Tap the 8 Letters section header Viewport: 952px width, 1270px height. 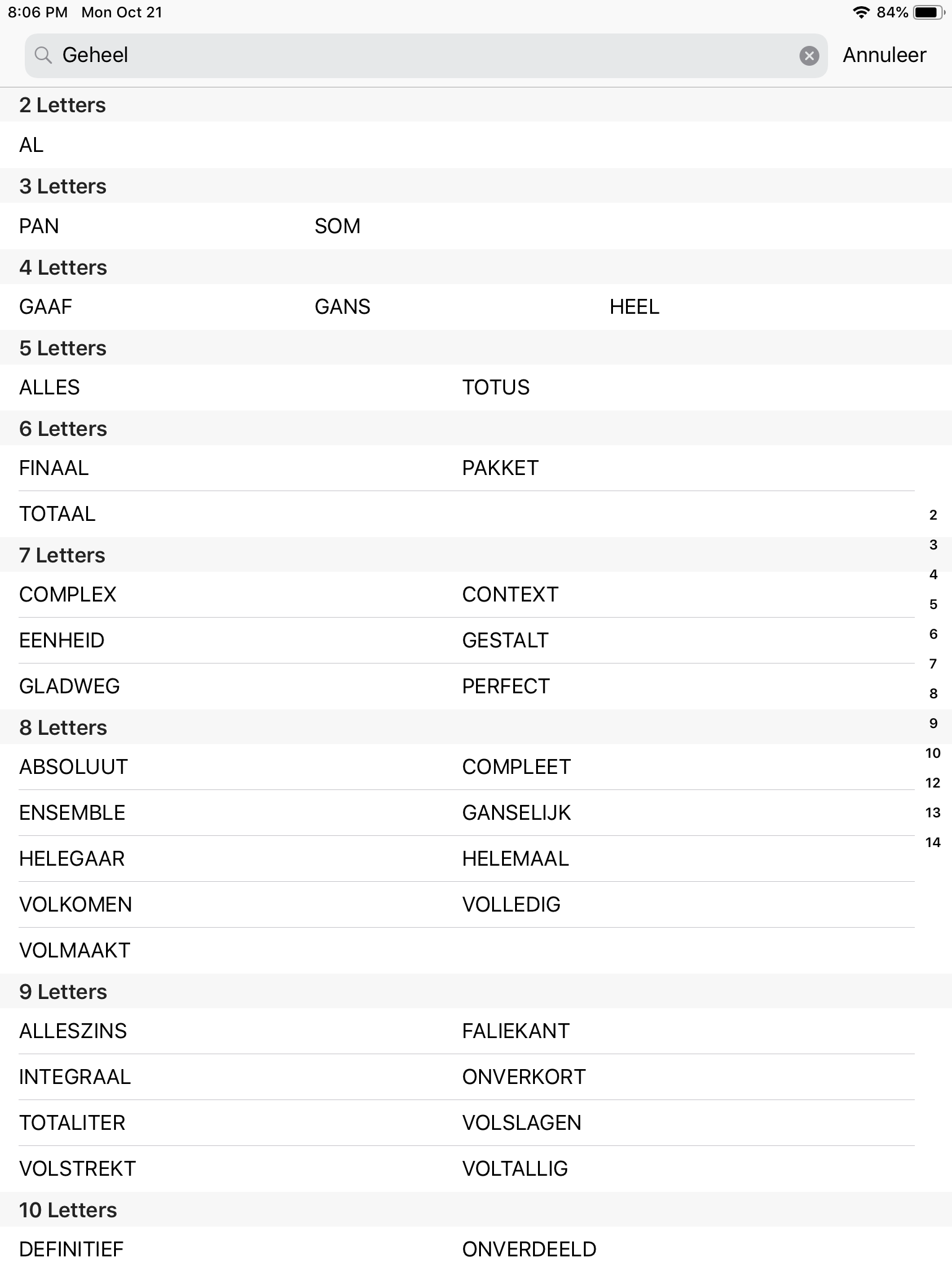point(476,727)
